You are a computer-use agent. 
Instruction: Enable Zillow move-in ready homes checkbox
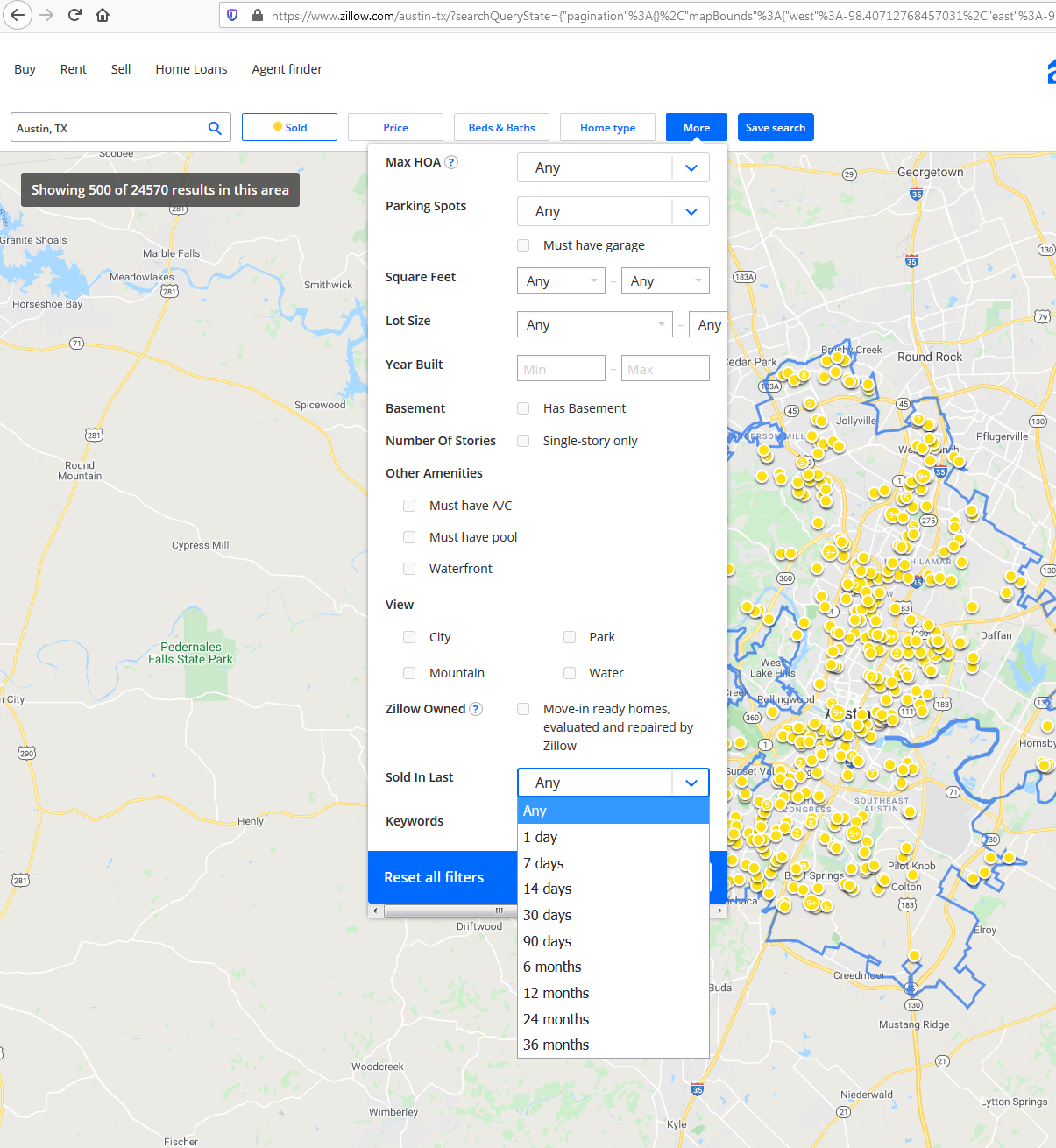click(523, 709)
